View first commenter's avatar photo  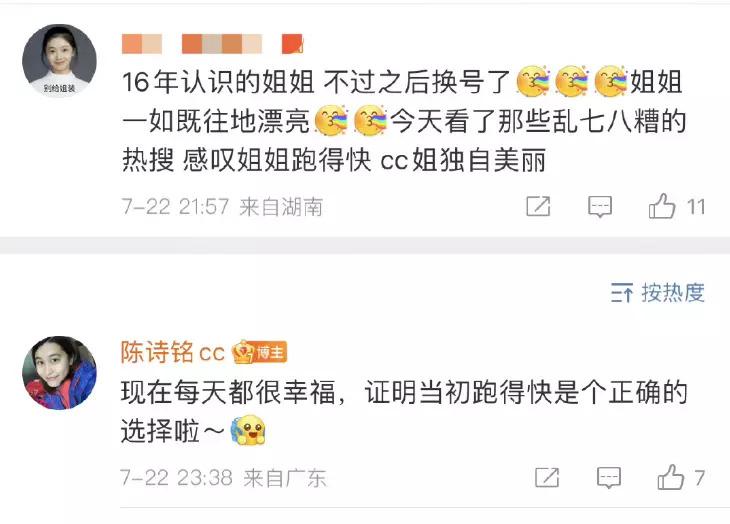(59, 60)
